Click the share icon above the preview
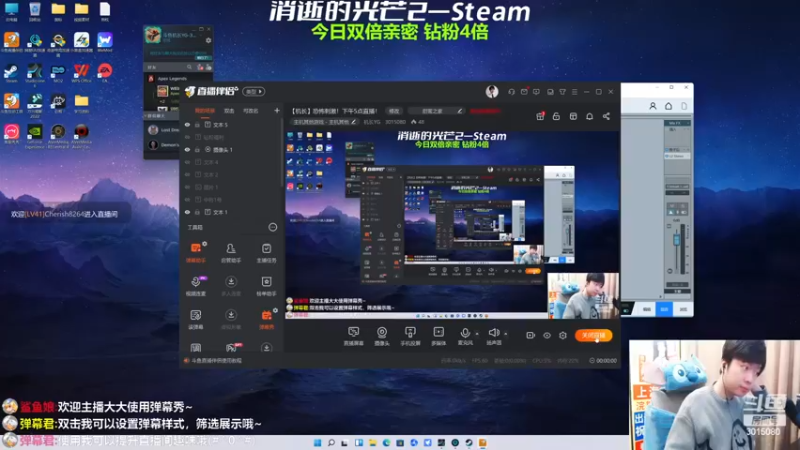This screenshot has height=450, width=800. 606,116
